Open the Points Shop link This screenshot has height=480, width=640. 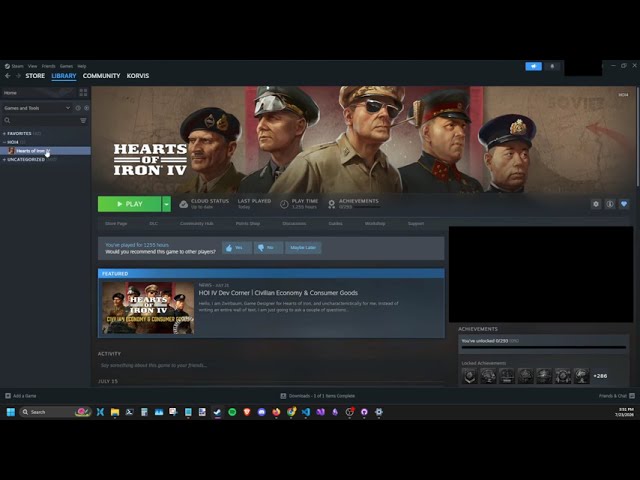pyautogui.click(x=248, y=224)
